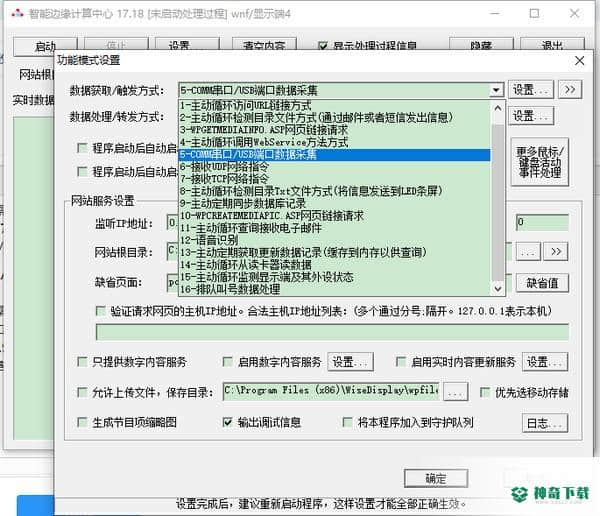Select option 1-主动循环访问URL链接方式
Image resolution: width=600 pixels, height=516 pixels.
(x=334, y=105)
